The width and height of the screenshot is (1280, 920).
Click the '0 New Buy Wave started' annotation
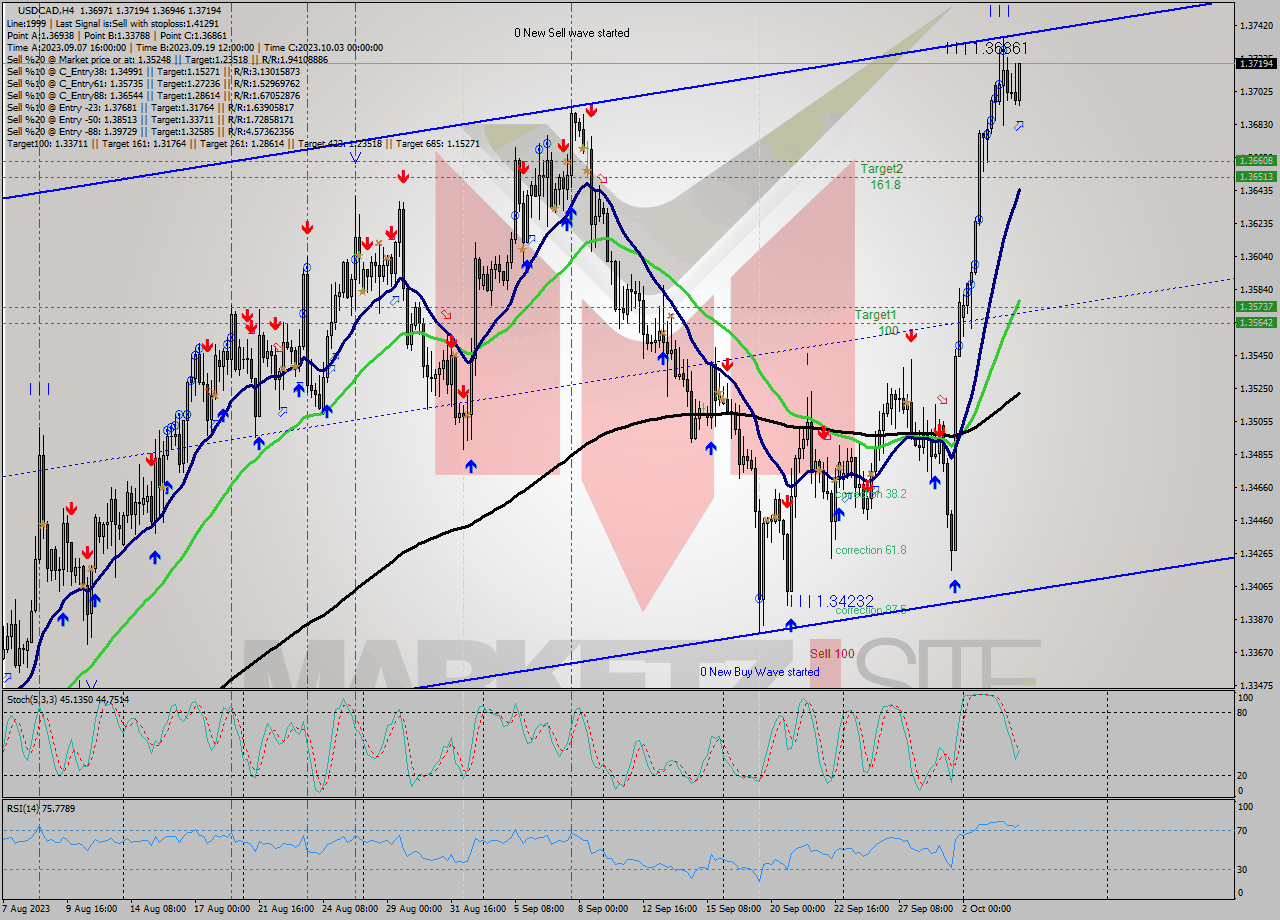(x=758, y=672)
